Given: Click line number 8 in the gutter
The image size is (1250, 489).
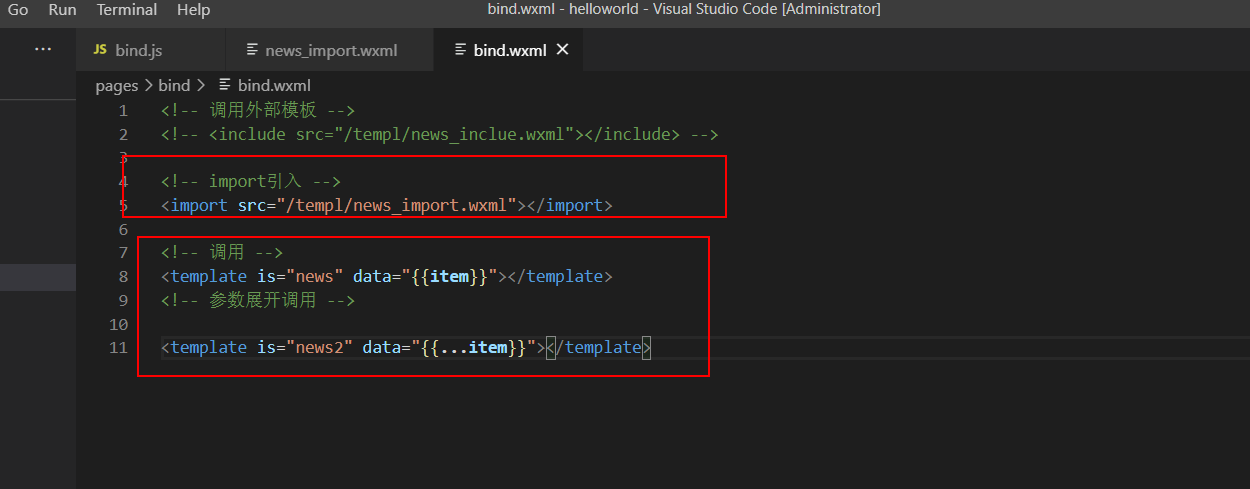Looking at the screenshot, I should pyautogui.click(x=123, y=276).
